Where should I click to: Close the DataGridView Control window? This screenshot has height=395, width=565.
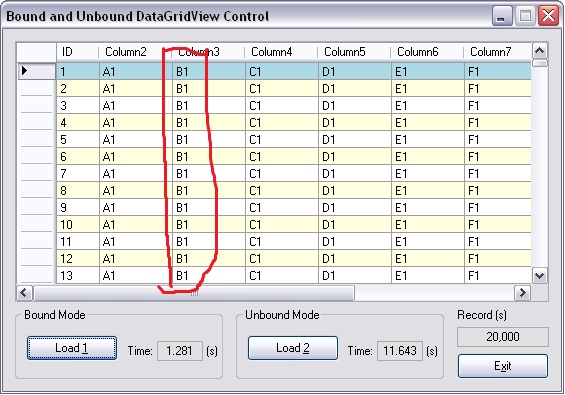[548, 16]
